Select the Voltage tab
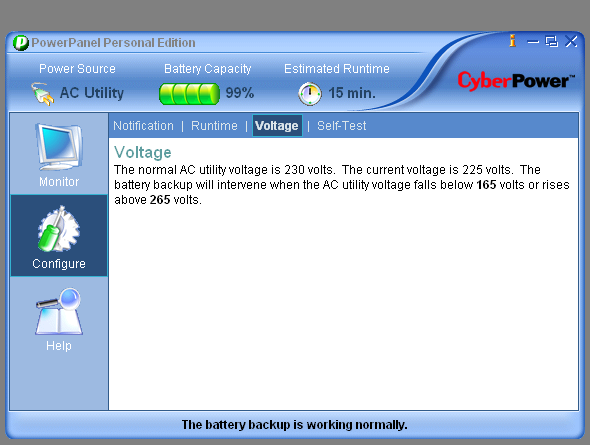The image size is (590, 445). 277,126
